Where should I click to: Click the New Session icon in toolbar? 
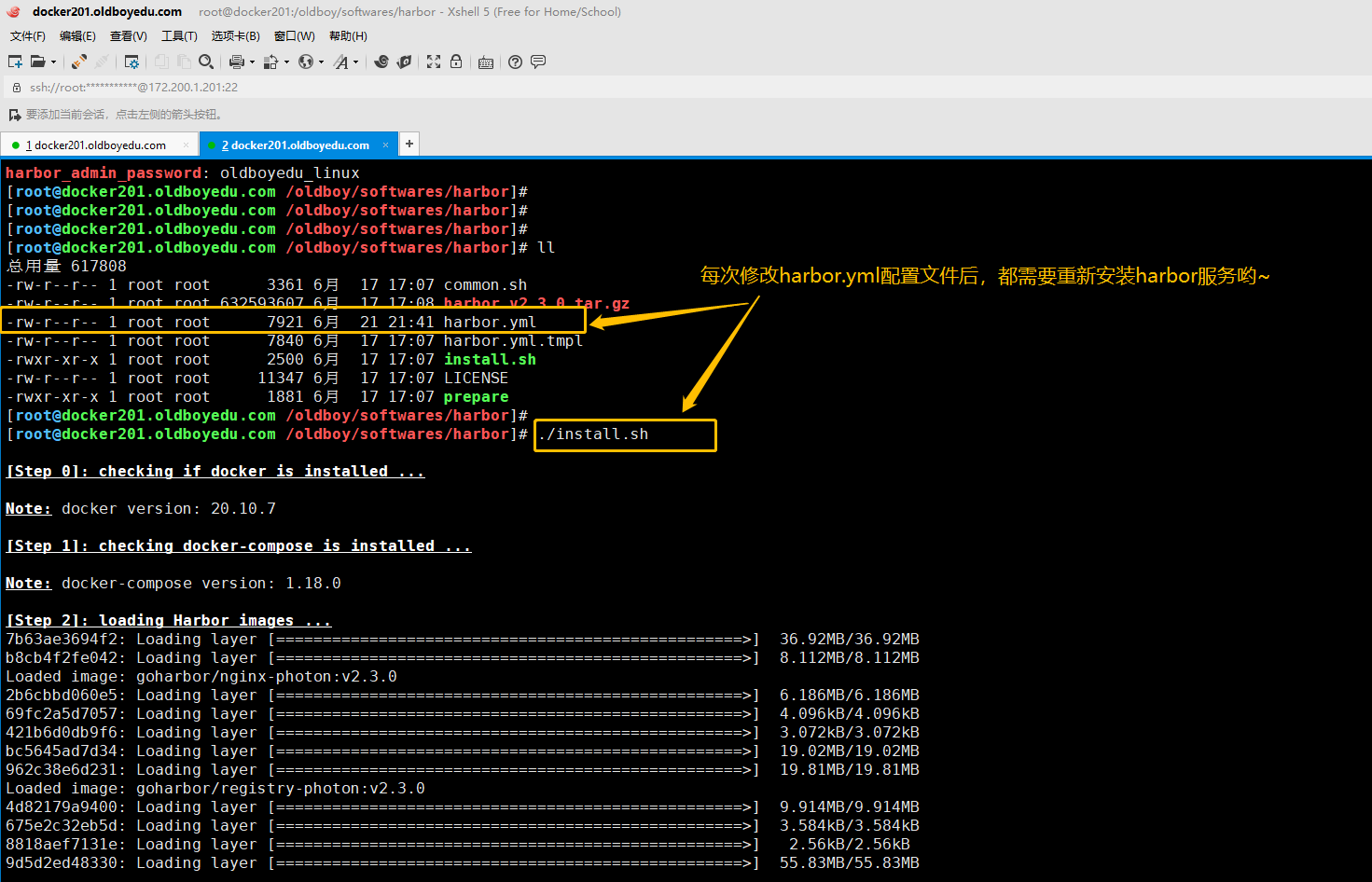click(15, 62)
